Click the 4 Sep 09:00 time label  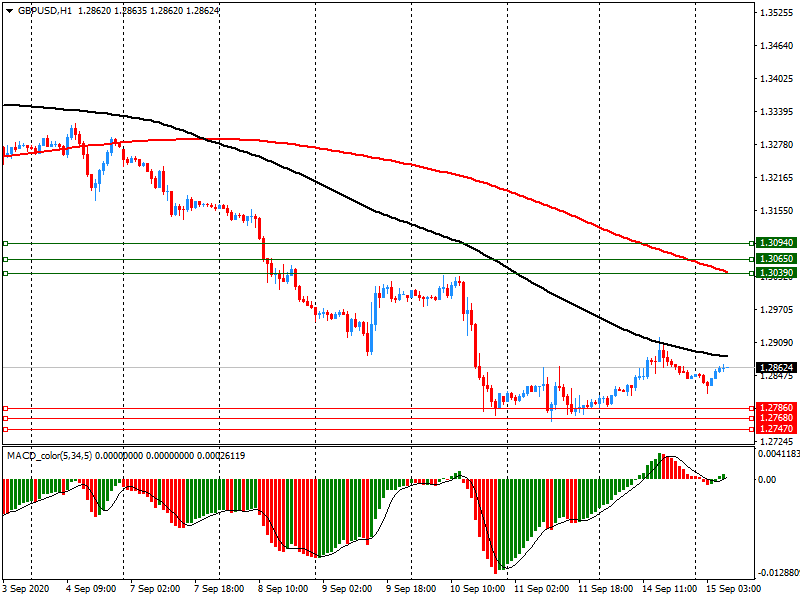91,589
